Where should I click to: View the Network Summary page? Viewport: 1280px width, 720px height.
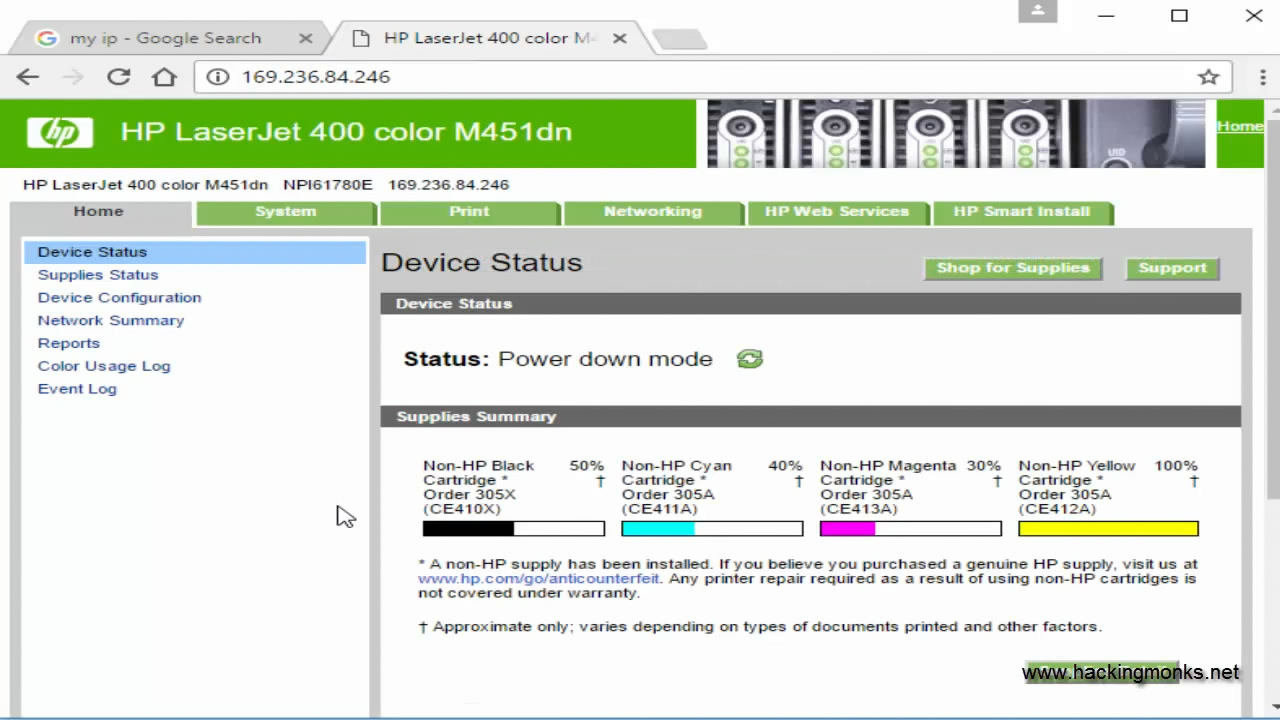point(111,321)
